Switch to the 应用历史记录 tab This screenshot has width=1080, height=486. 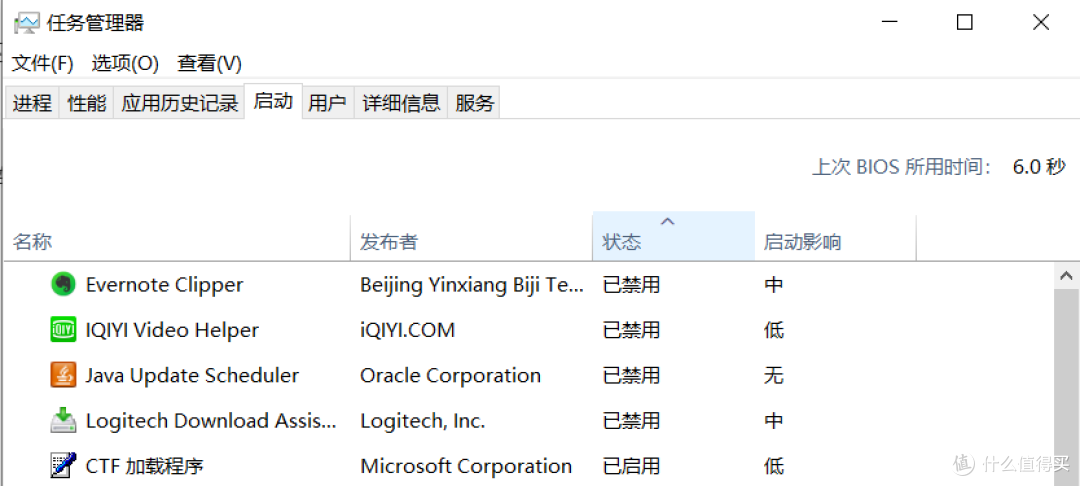[180, 103]
